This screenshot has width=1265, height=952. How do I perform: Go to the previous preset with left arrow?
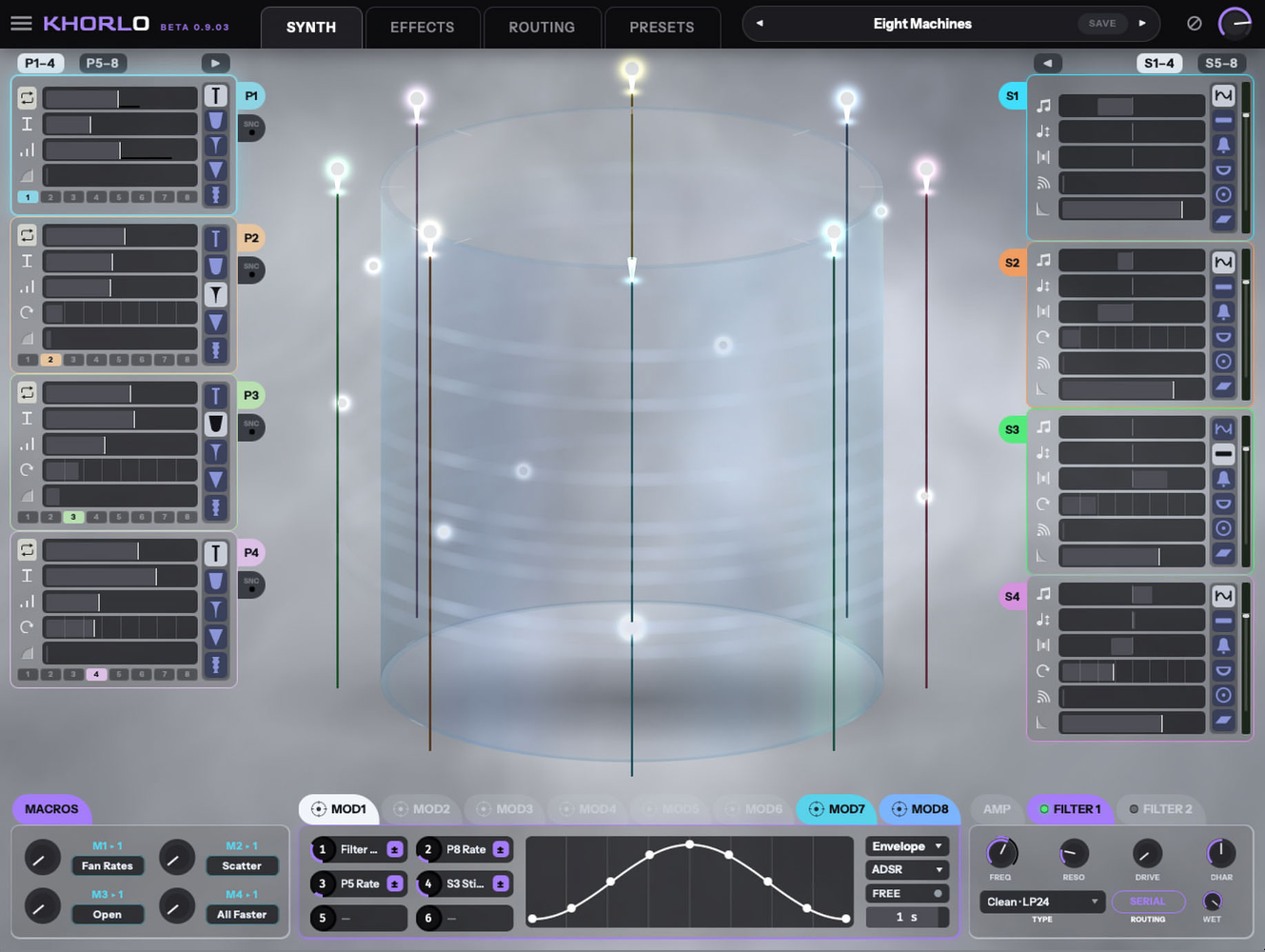(x=760, y=23)
